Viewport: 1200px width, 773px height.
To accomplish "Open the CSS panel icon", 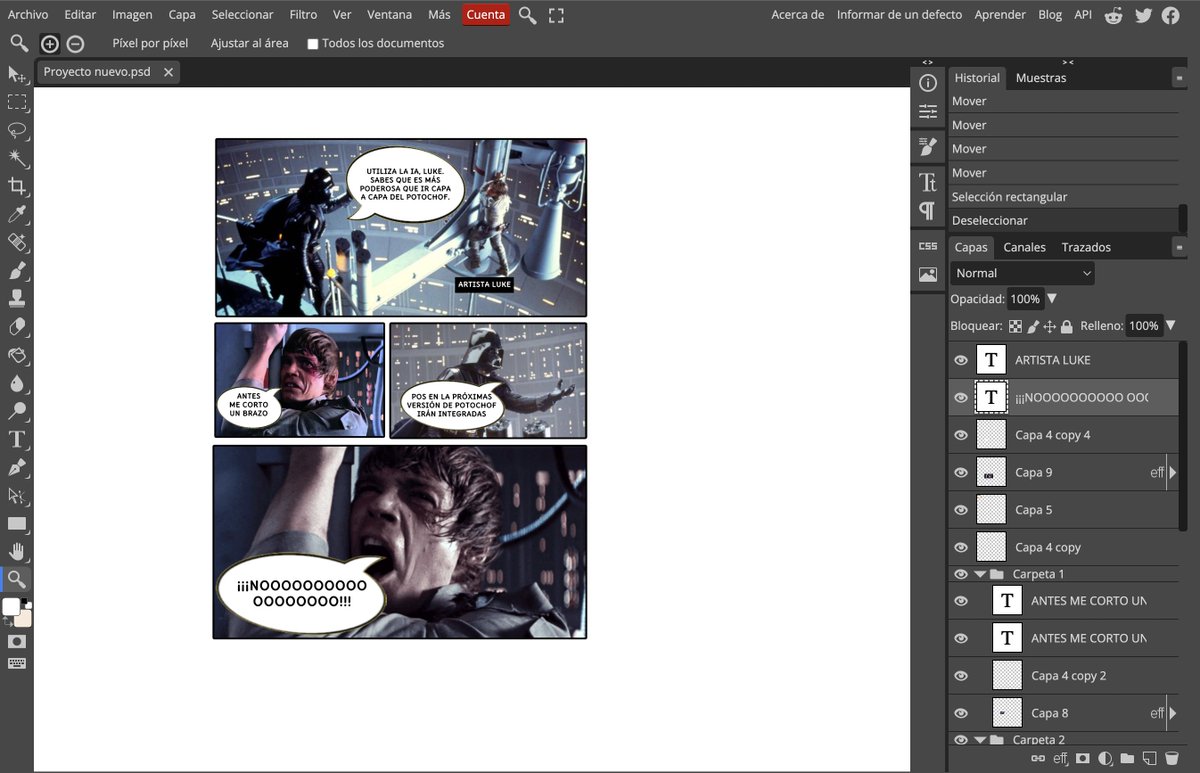I will pyautogui.click(x=928, y=246).
